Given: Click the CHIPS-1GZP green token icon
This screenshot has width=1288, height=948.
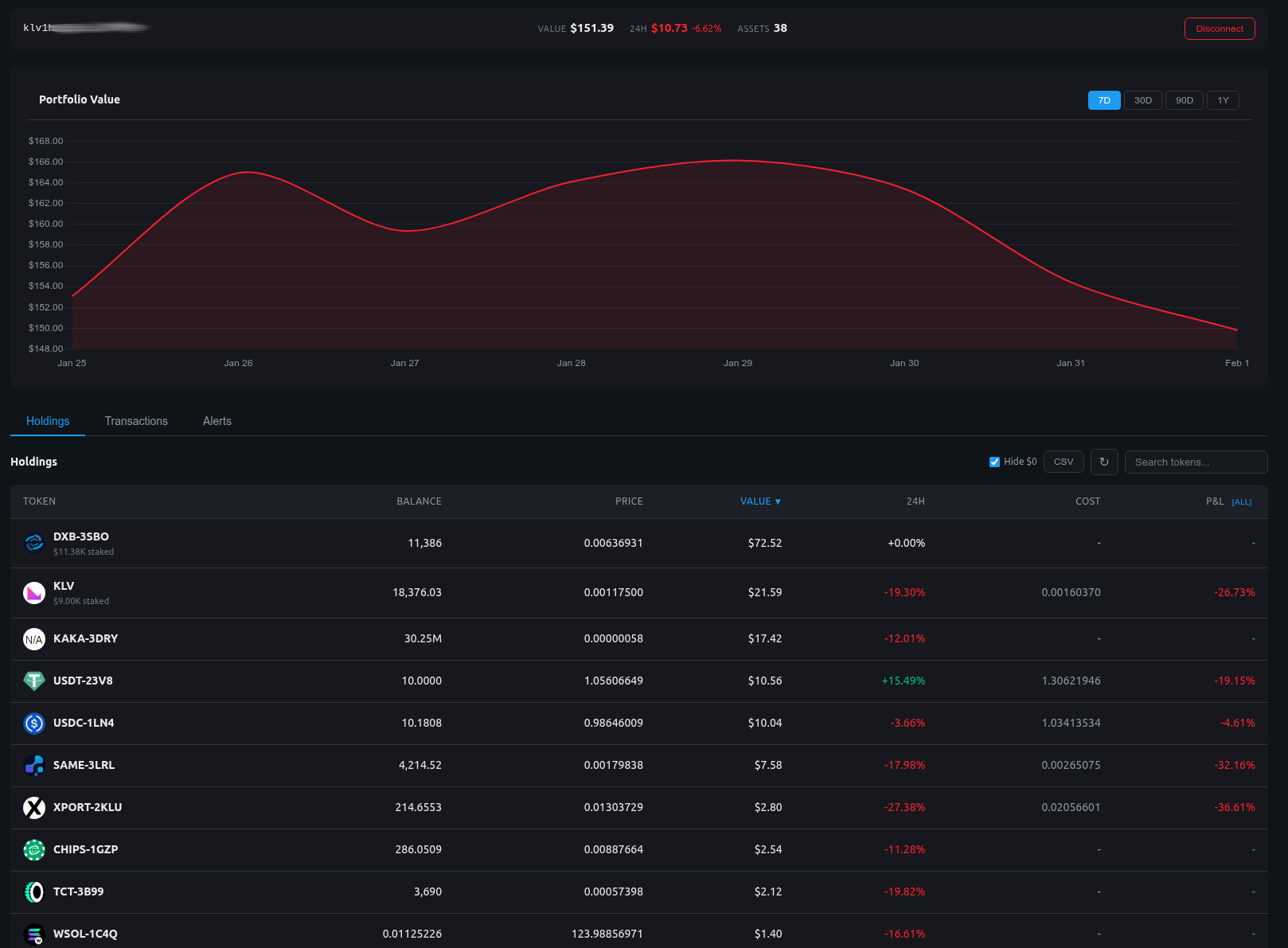Looking at the screenshot, I should point(34,849).
